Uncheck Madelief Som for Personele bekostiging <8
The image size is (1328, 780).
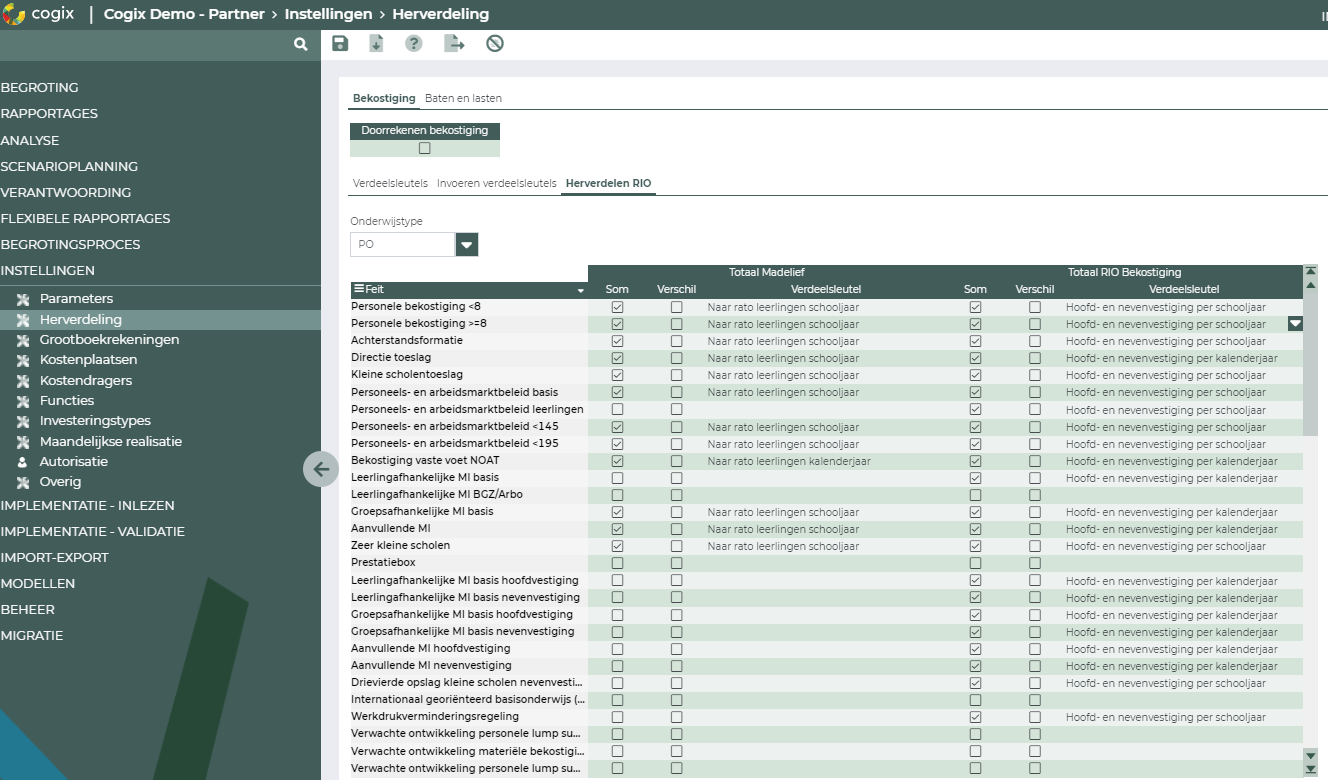(617, 307)
